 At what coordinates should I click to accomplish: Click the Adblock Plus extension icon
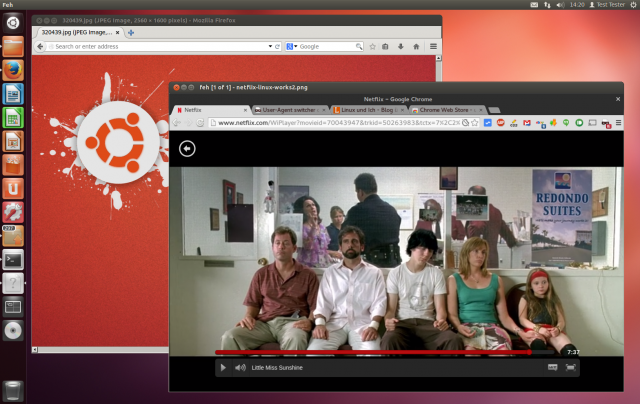click(x=500, y=123)
